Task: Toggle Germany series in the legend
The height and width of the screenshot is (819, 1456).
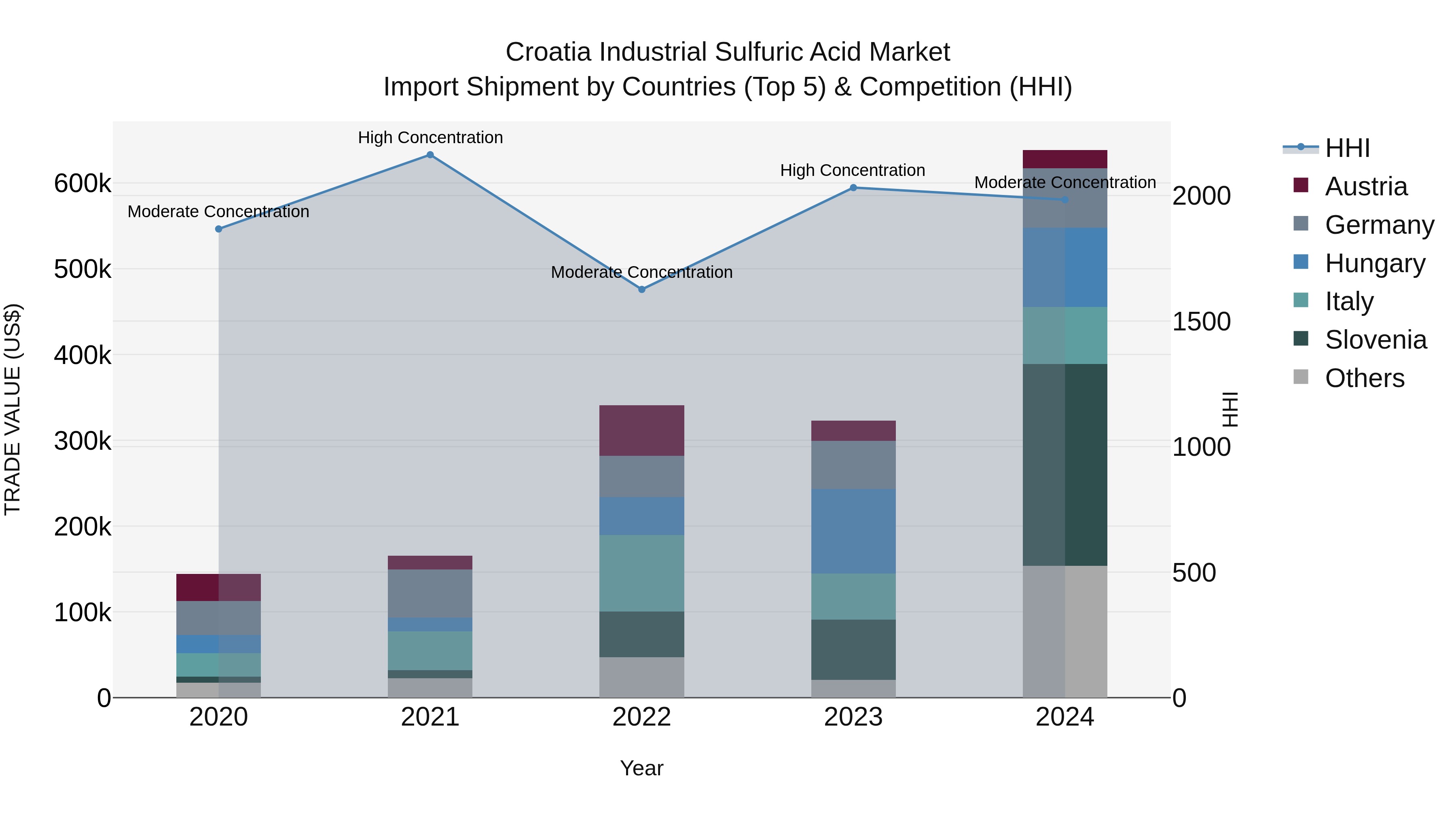Action: point(1363,225)
